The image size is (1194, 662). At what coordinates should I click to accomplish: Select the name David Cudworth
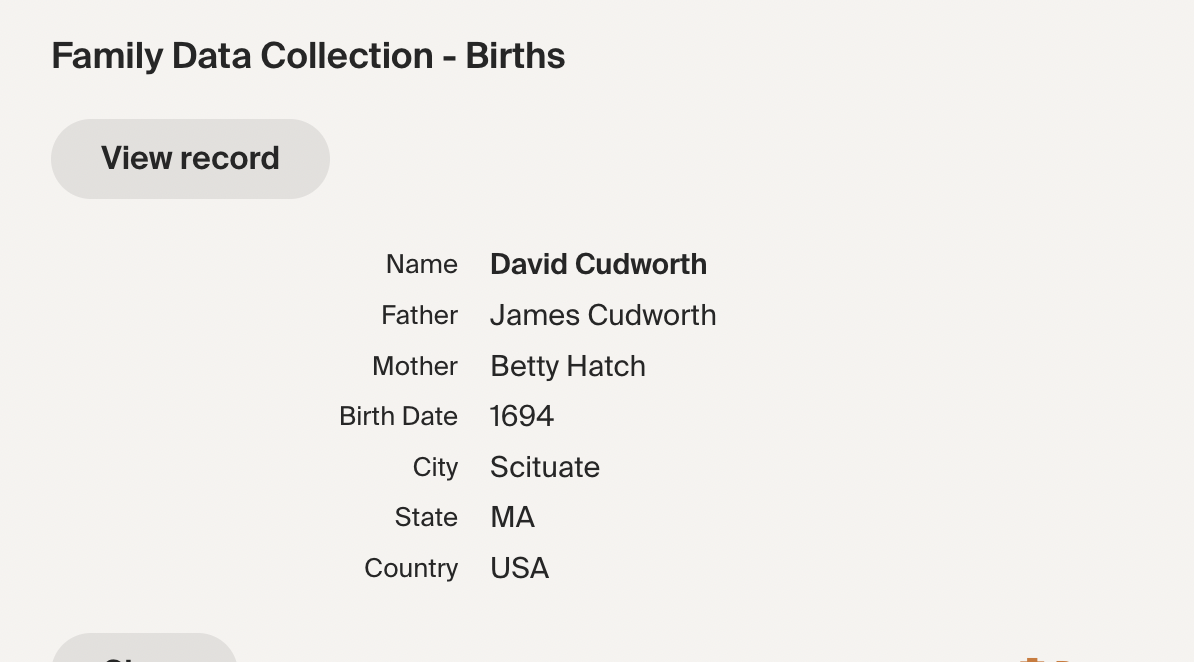pos(598,264)
